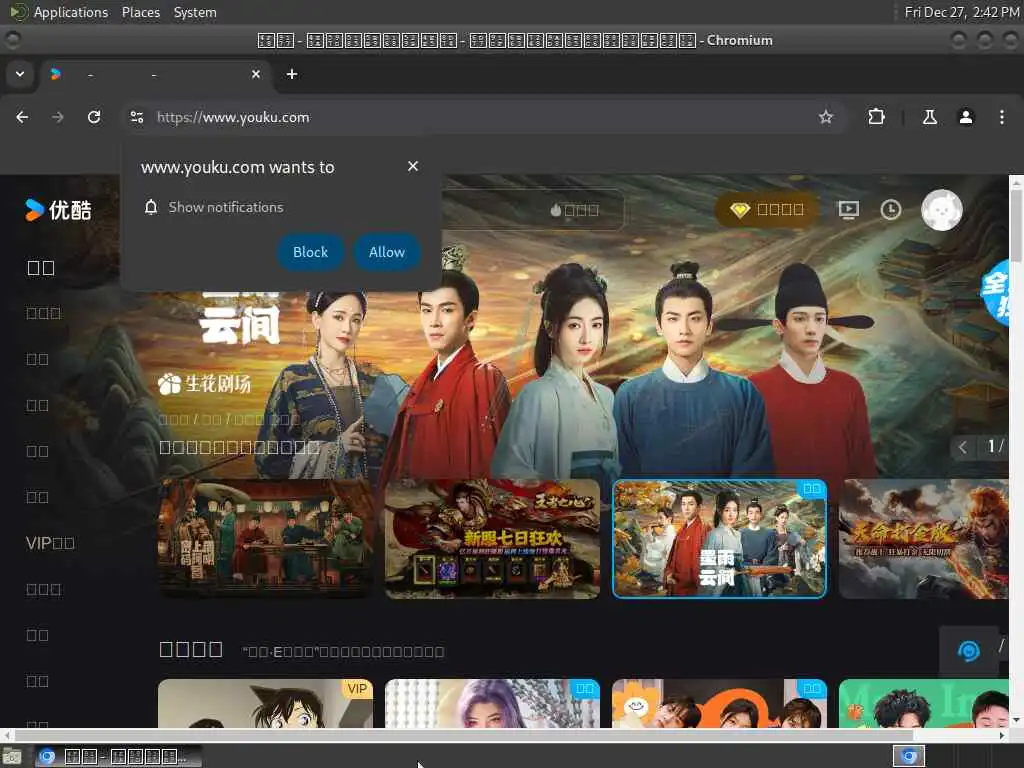Reload the Youku page
Screen dimensions: 1024x768
94,117
